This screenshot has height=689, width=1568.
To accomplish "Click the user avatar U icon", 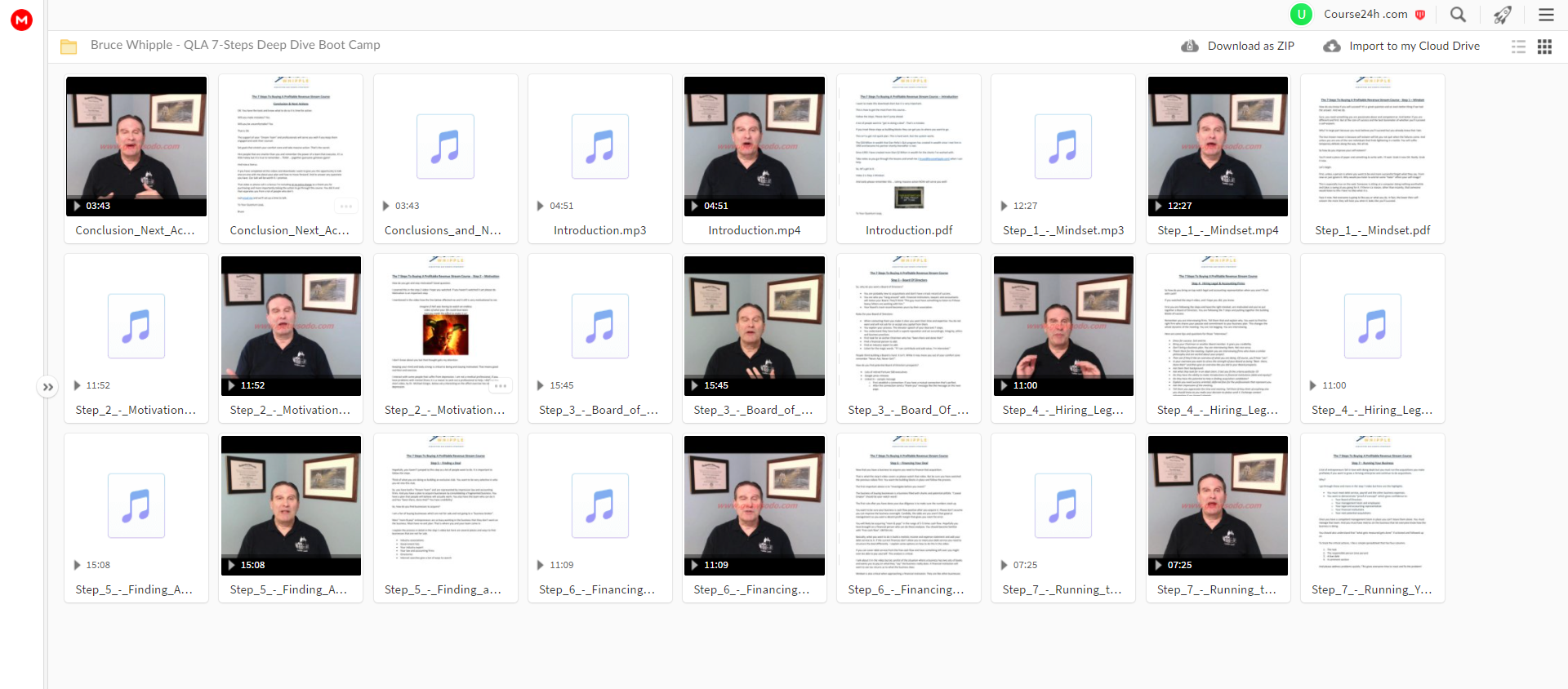I will (1301, 14).
